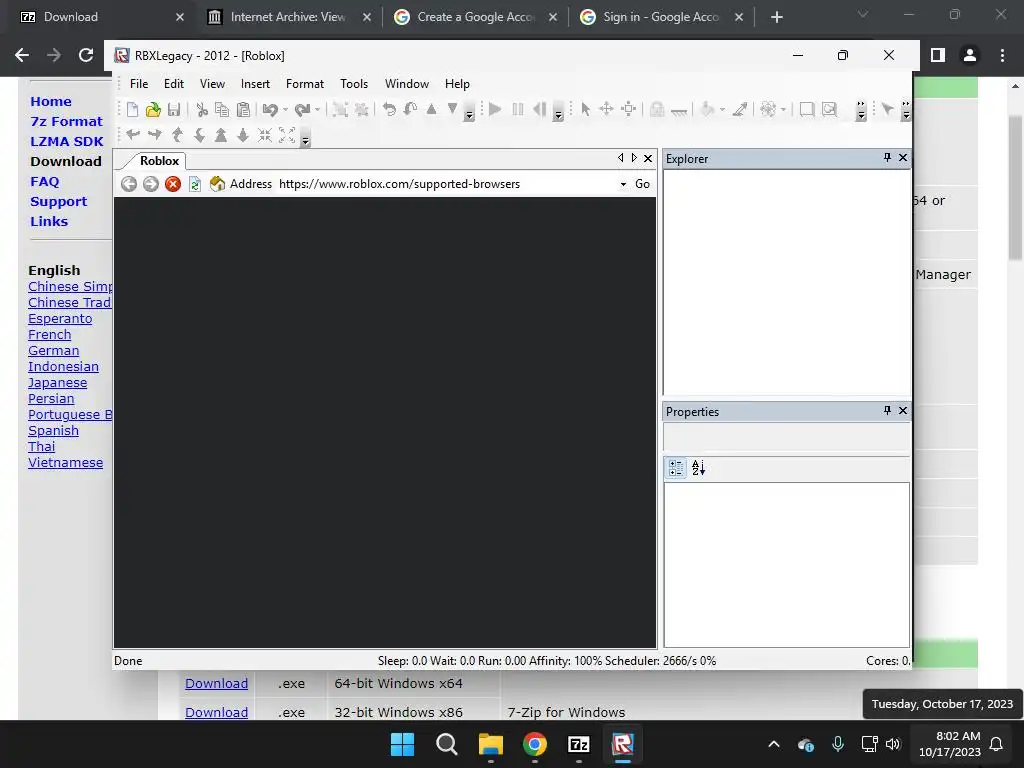1024x768 pixels.
Task: Click the tilt rotate icon
Action: [x=410, y=109]
